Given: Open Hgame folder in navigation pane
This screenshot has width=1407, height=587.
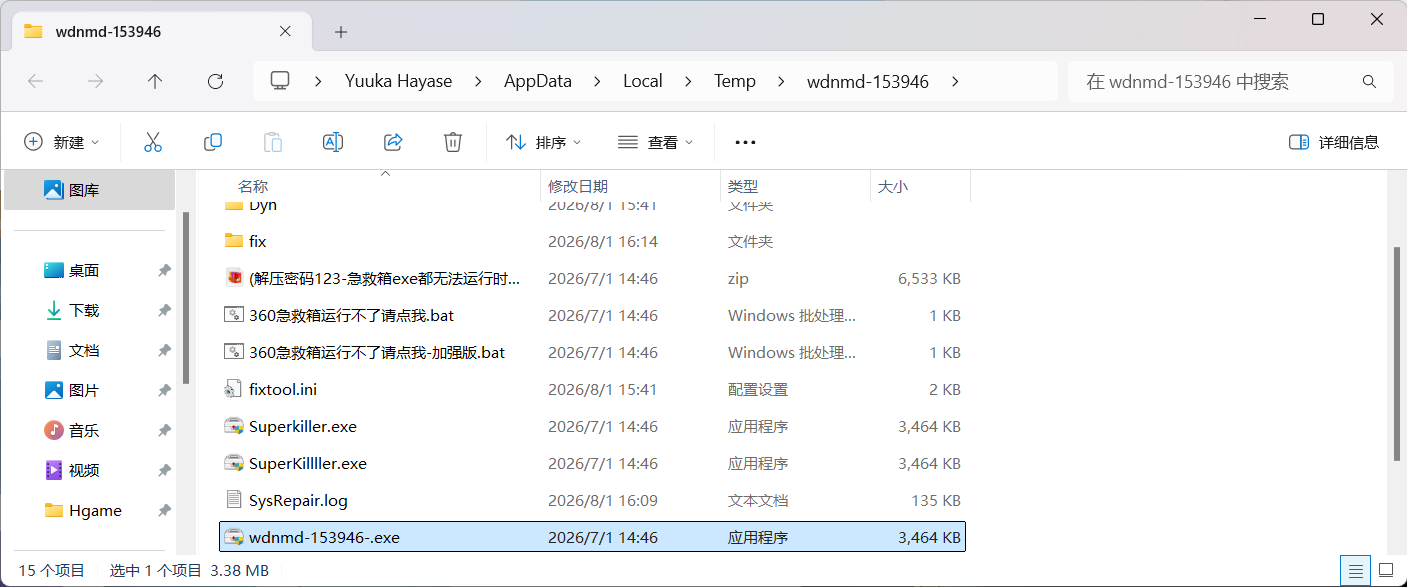Looking at the screenshot, I should (x=95, y=510).
